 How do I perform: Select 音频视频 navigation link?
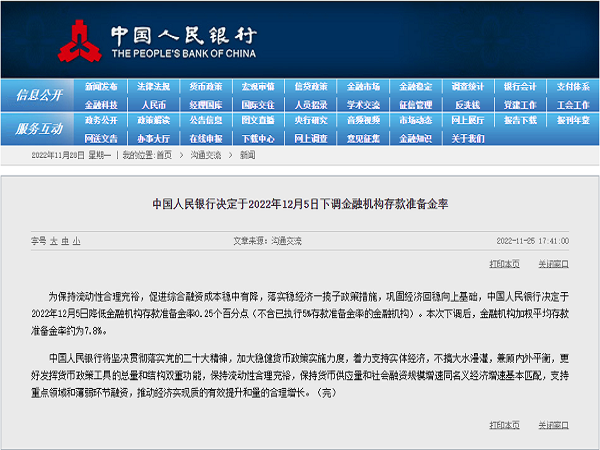(364, 121)
